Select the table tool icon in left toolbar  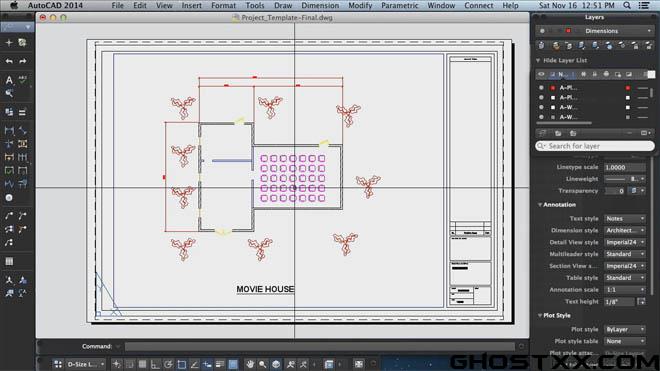(9, 262)
